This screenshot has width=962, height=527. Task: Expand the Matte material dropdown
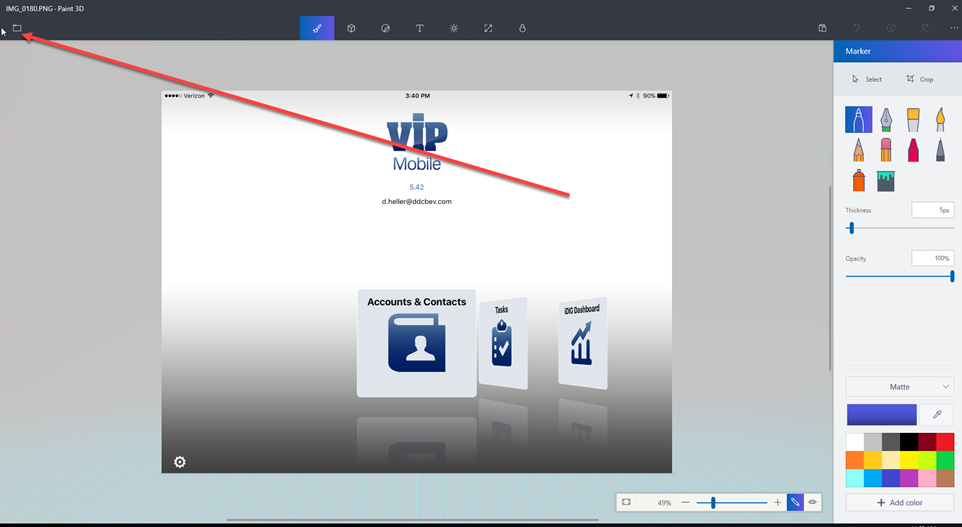(899, 387)
